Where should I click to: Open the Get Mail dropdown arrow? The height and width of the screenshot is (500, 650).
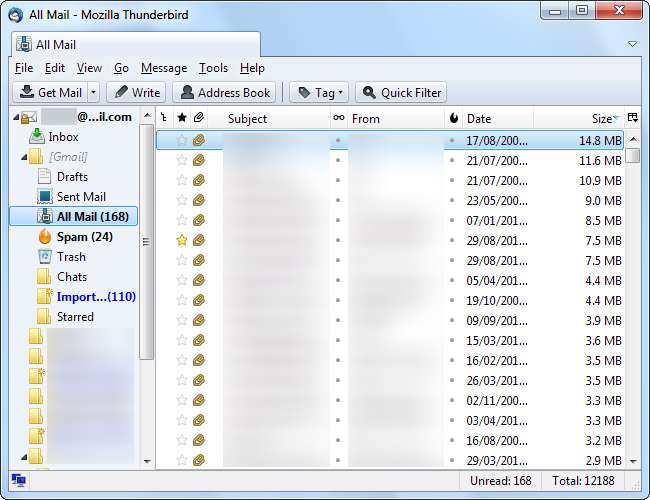94,92
